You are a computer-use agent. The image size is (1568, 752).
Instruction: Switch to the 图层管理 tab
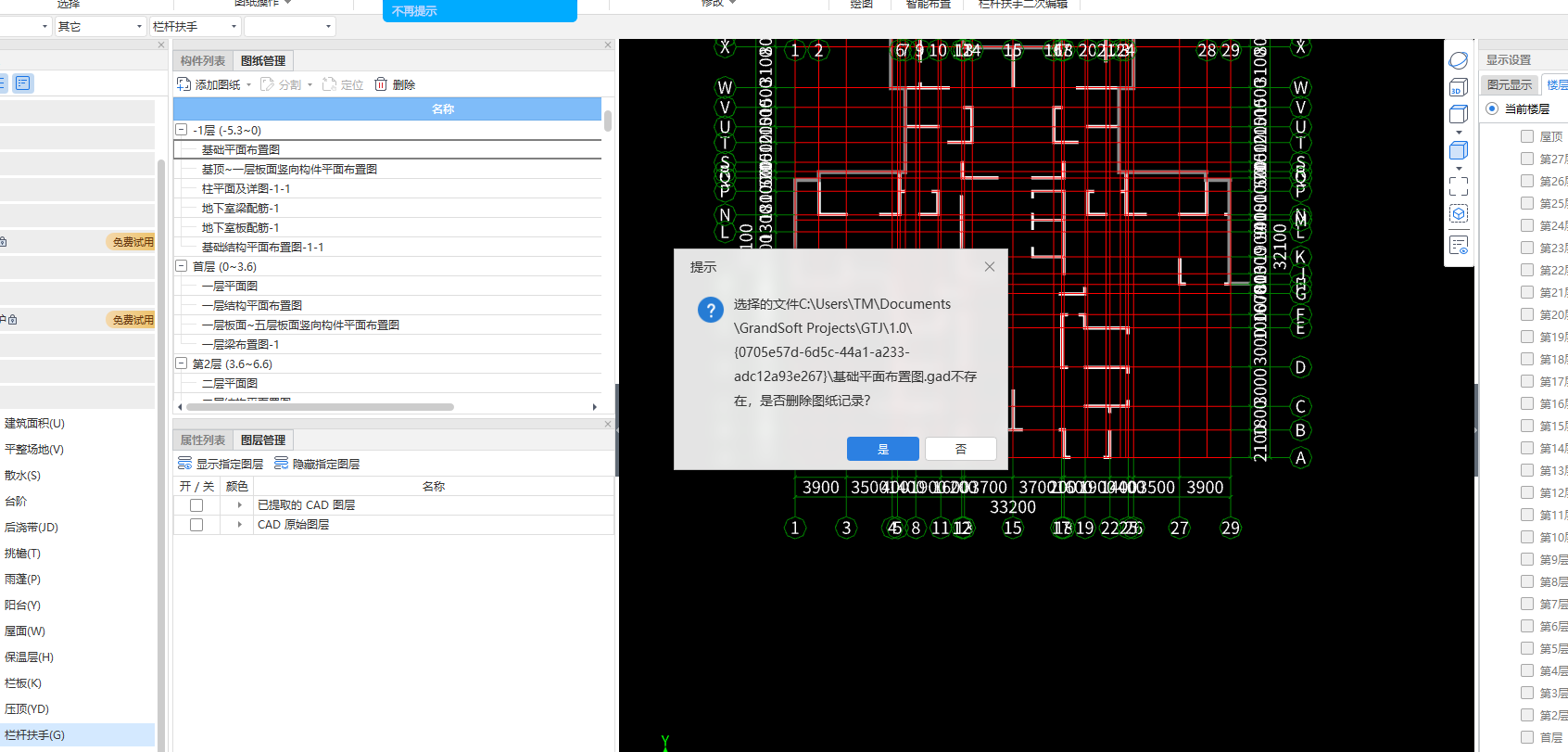(x=263, y=440)
